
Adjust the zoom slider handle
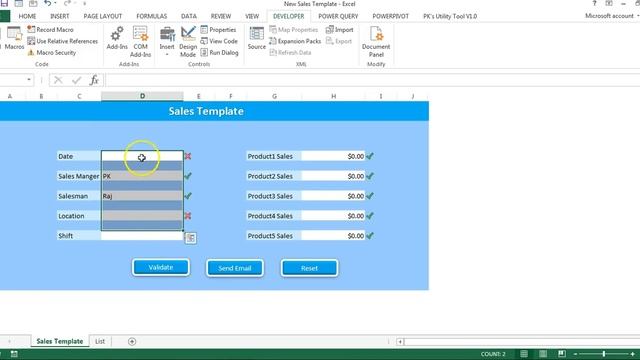click(x=604, y=353)
